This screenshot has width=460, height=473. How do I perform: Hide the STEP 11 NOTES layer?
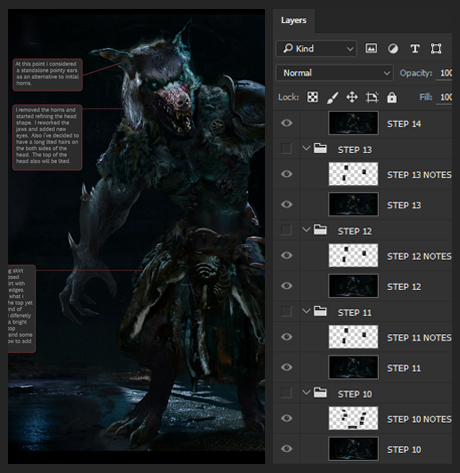(286, 337)
